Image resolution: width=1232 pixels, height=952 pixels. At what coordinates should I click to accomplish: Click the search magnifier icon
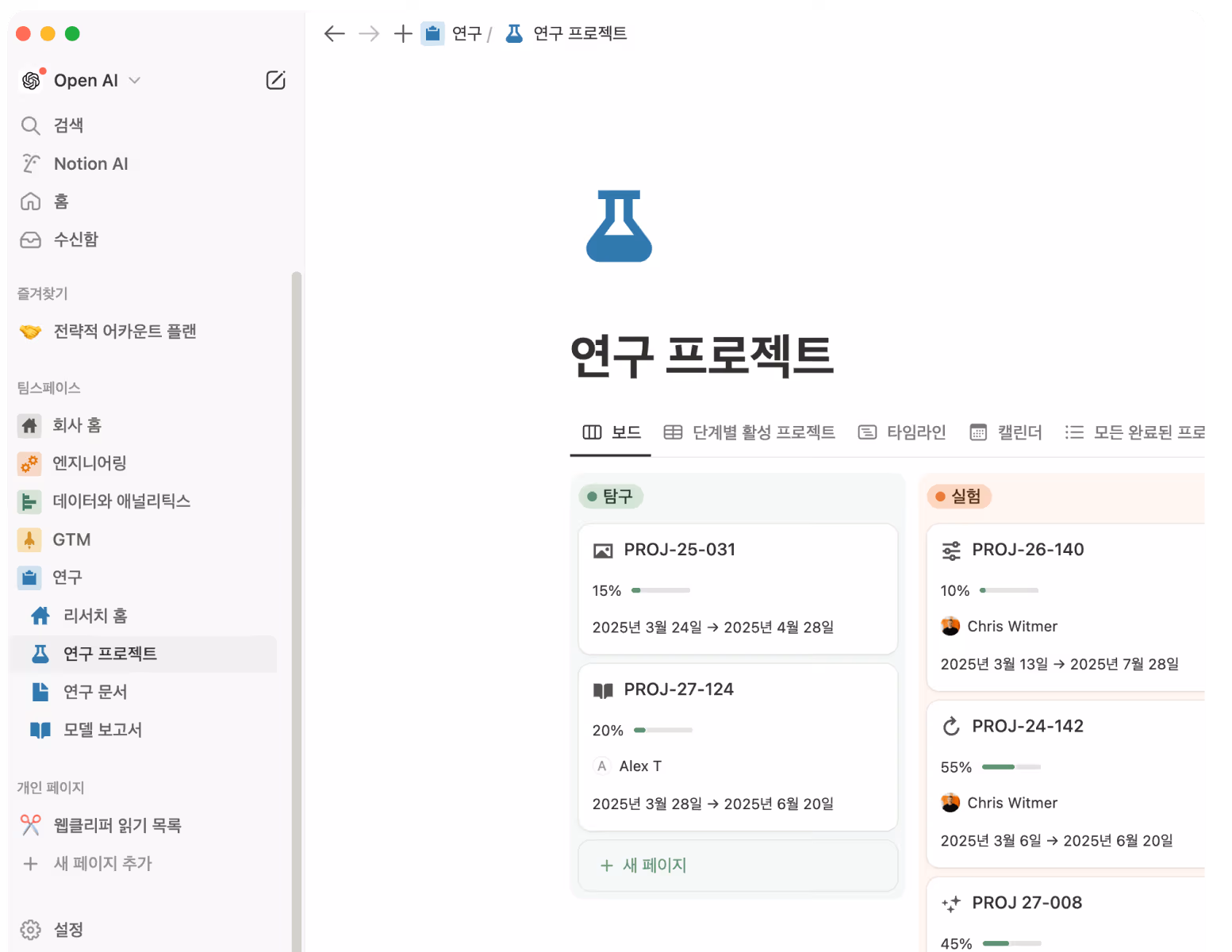pos(30,125)
